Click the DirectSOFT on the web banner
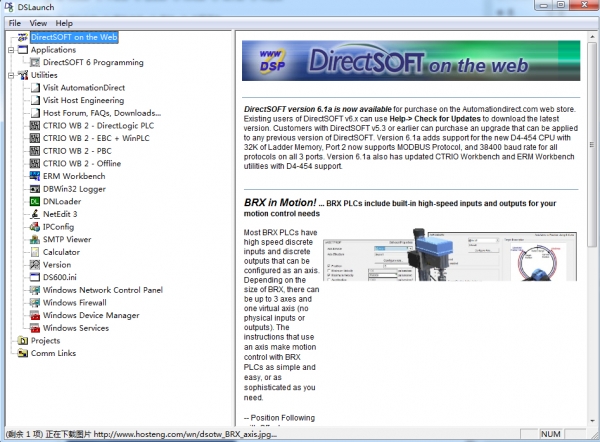The height and width of the screenshot is (442, 600). (411, 60)
